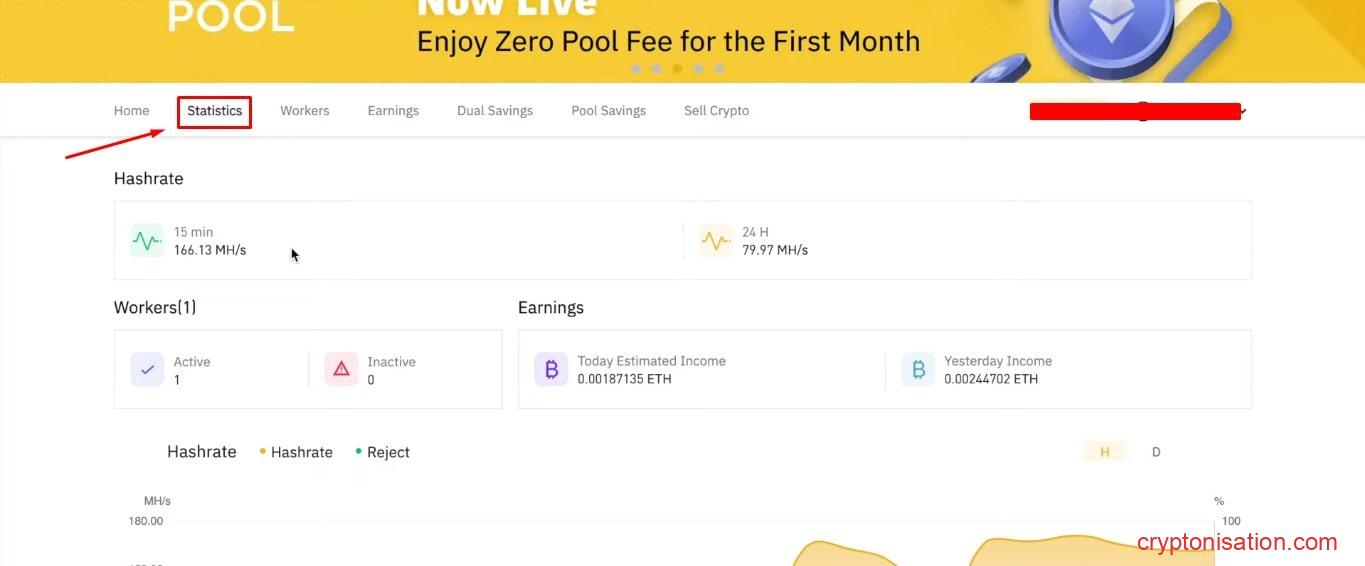The height and width of the screenshot is (566, 1365).
Task: Switch chart to hourly H view
Action: point(1105,452)
